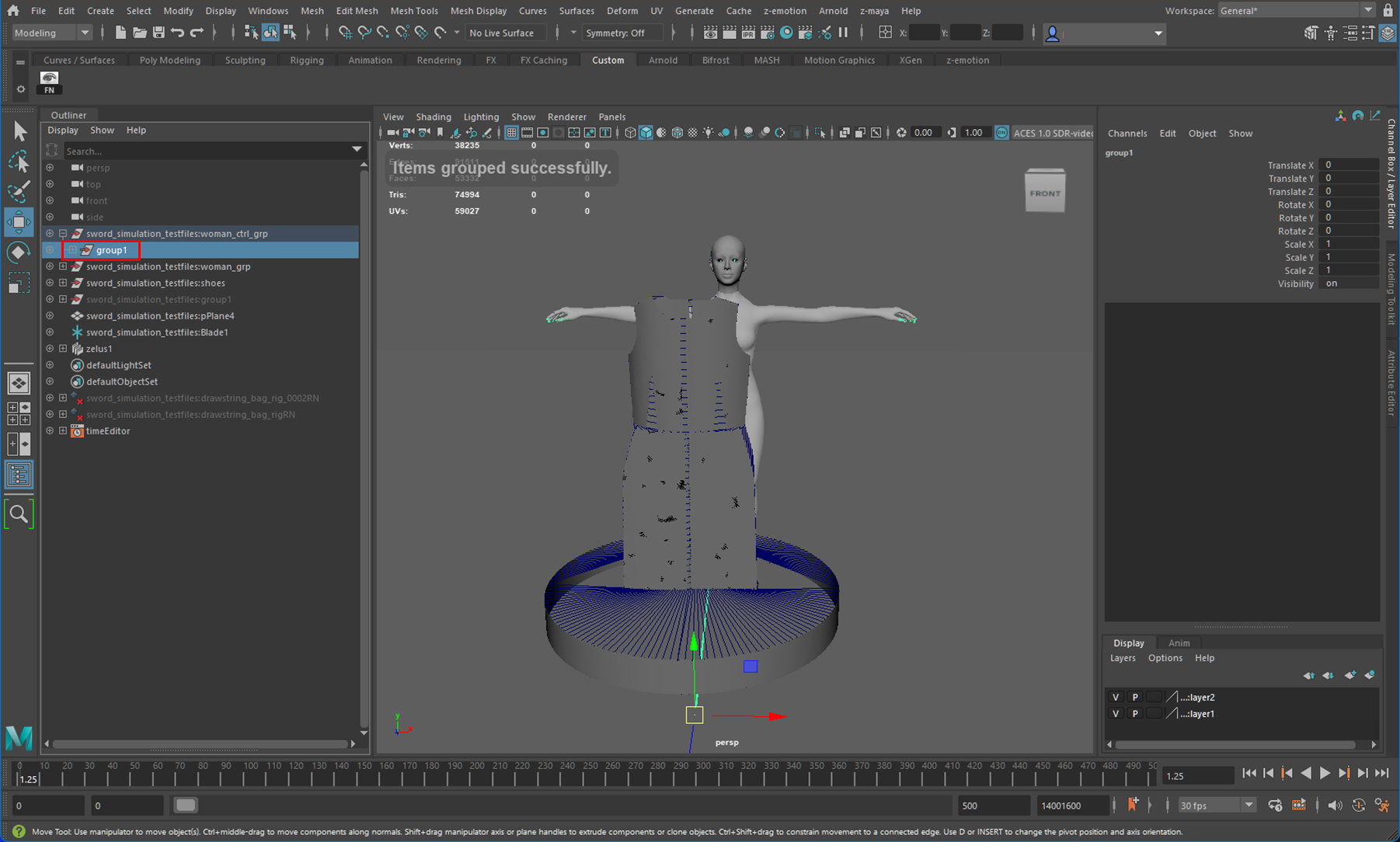Toggle the viewport grid display
The height and width of the screenshot is (842, 1400).
tap(511, 133)
